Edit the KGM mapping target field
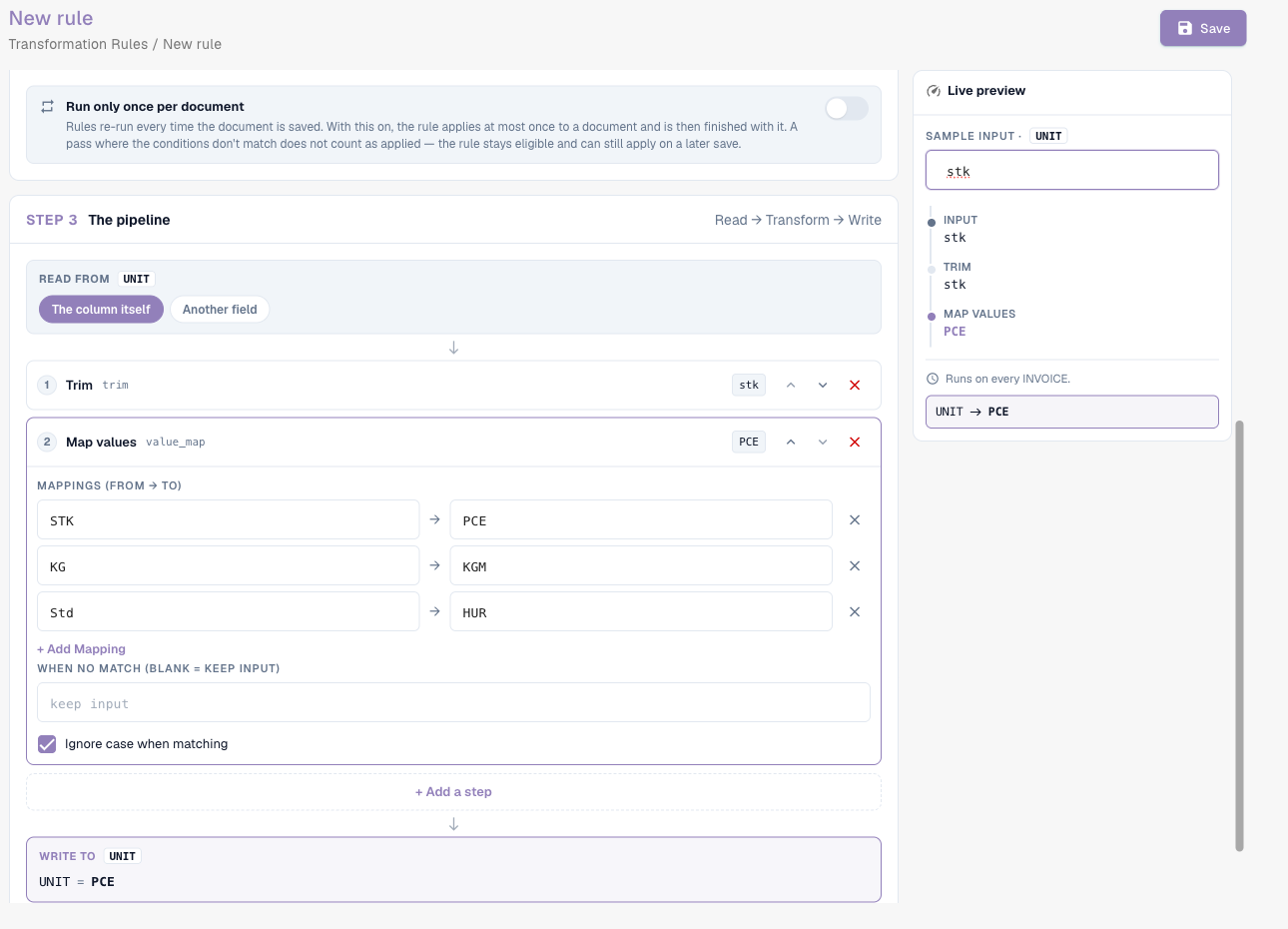 [x=641, y=566]
